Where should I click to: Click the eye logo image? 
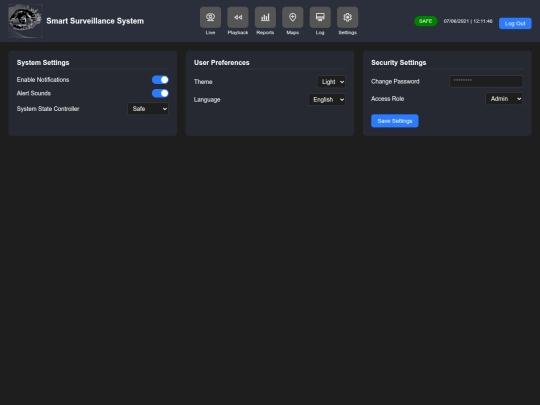(x=25, y=21)
